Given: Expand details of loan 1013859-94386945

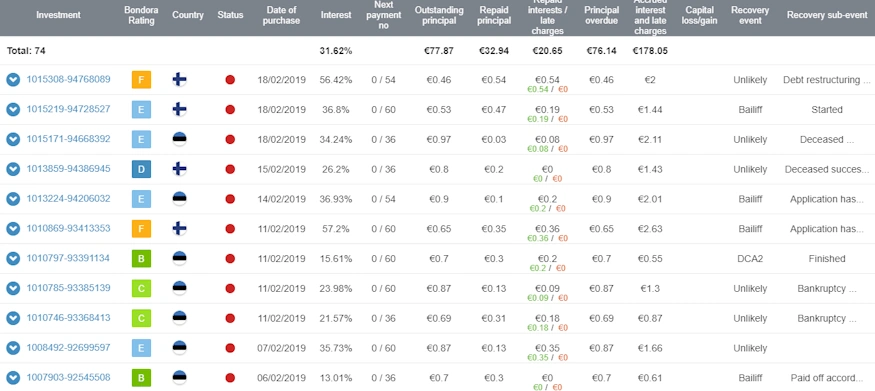Looking at the screenshot, I should (x=13, y=169).
